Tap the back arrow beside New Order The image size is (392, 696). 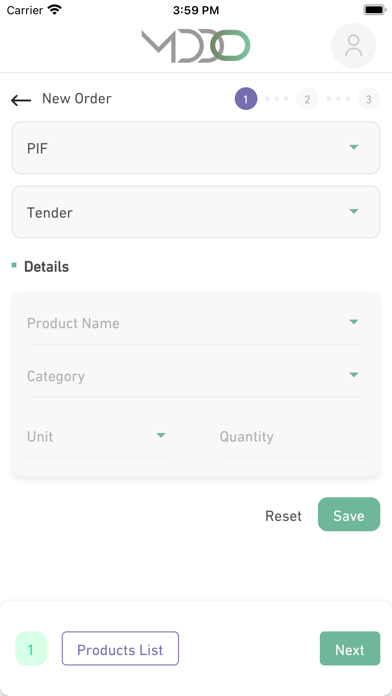21,100
